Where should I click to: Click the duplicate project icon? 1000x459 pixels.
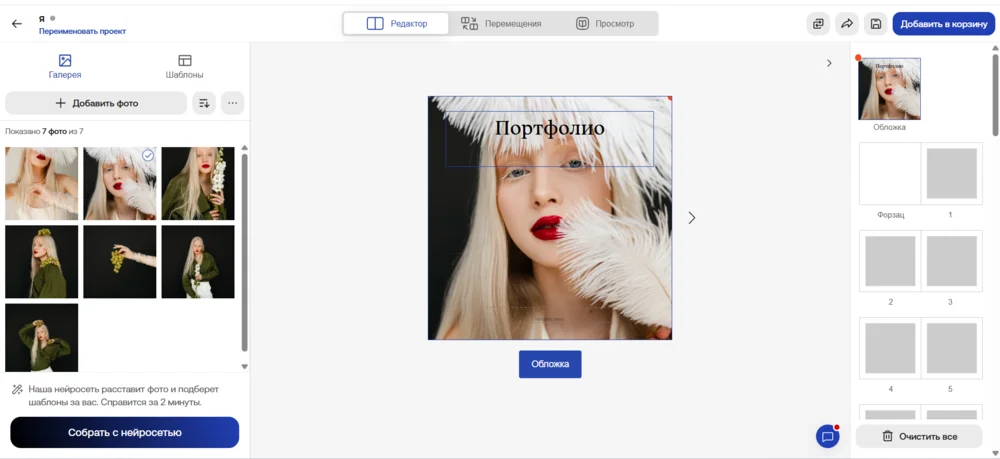pyautogui.click(x=818, y=24)
